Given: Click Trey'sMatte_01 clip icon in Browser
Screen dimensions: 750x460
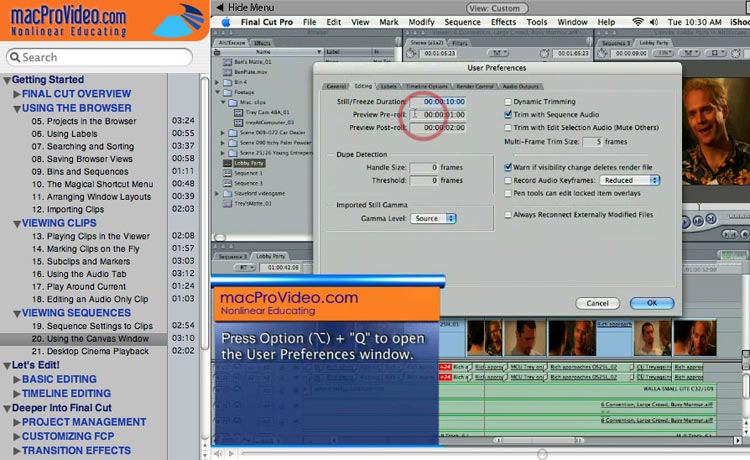Looking at the screenshot, I should click(227, 204).
